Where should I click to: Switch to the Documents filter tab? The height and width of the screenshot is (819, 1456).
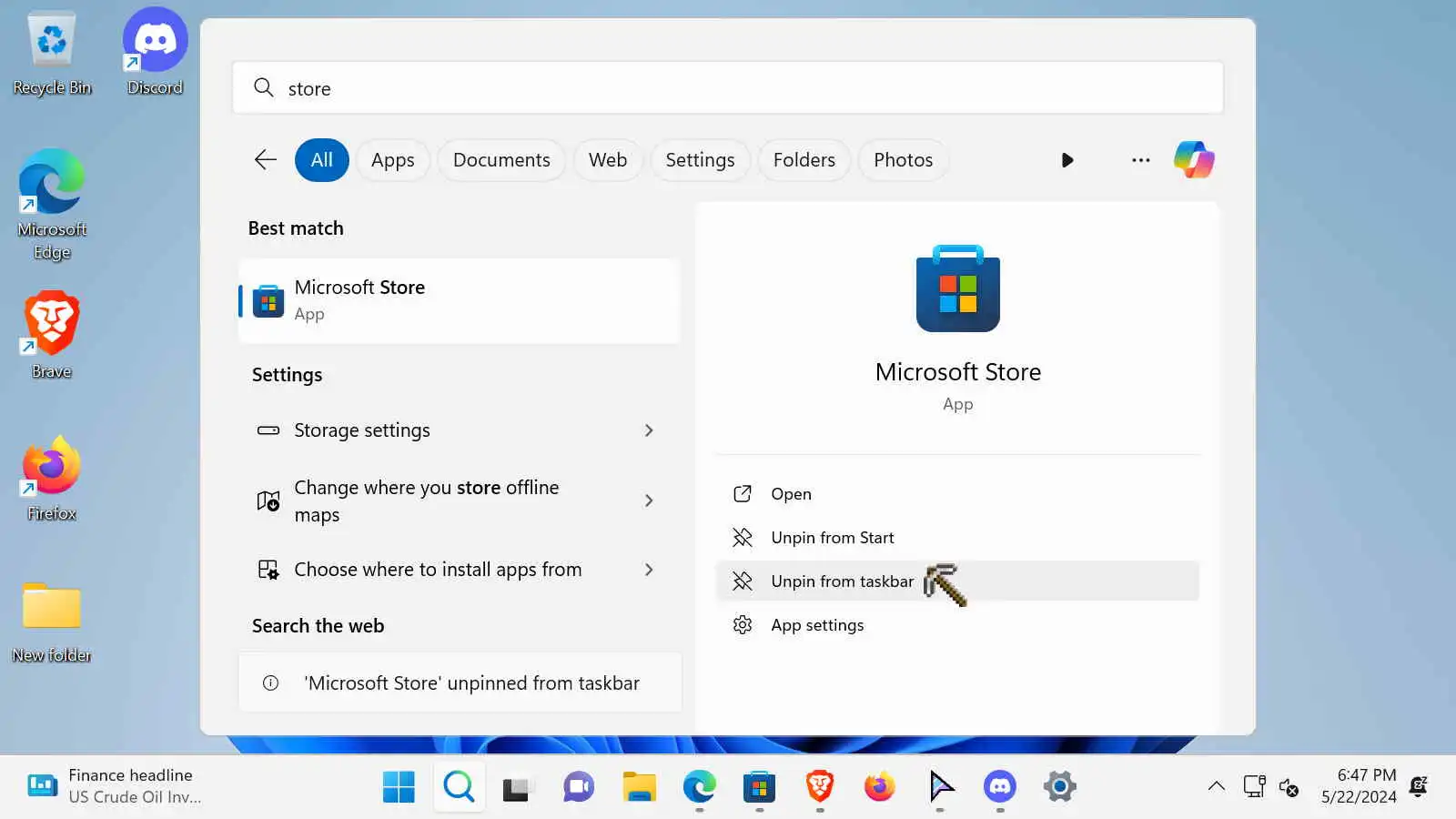pos(501,160)
